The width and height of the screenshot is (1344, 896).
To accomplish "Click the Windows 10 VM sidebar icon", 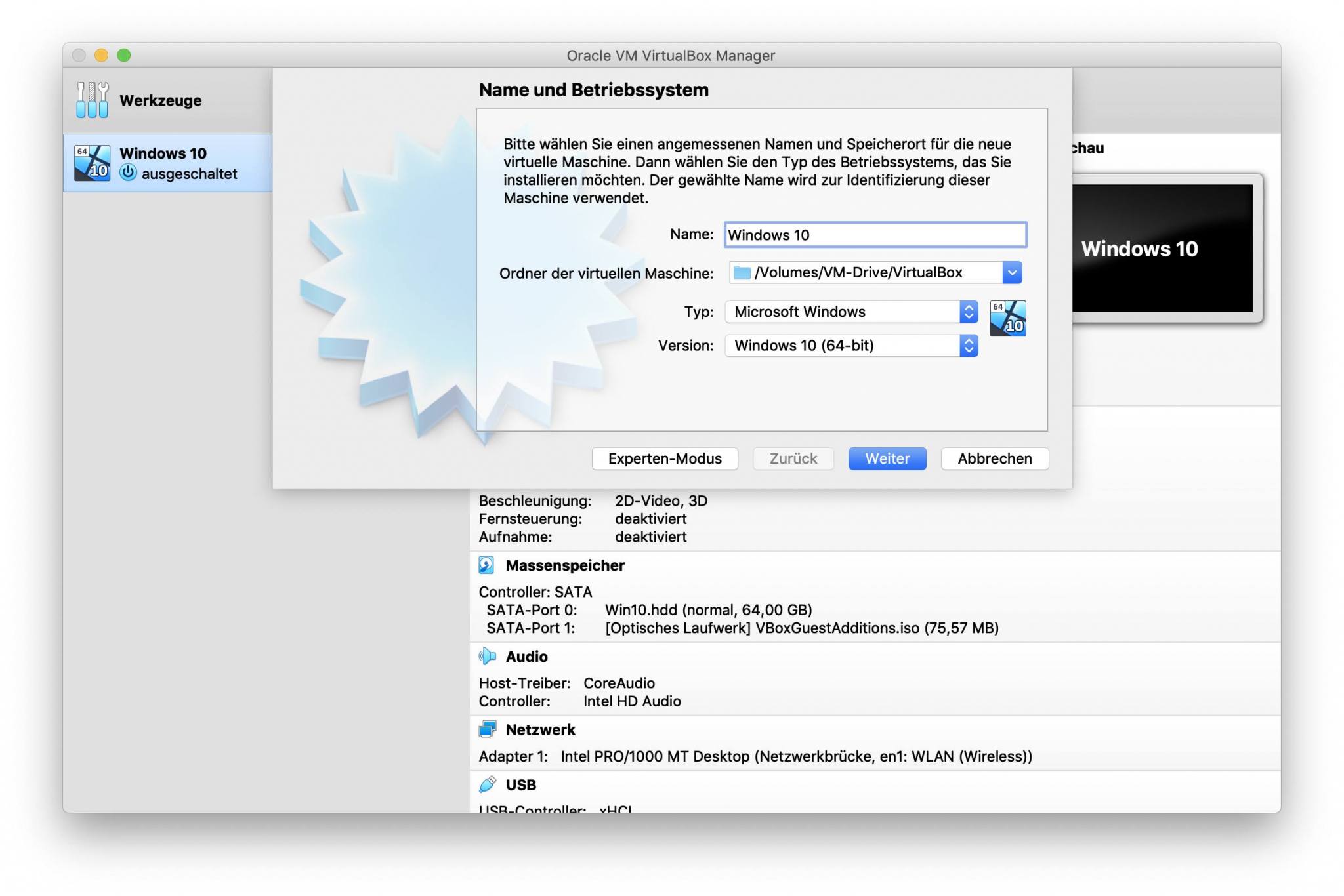I will click(92, 163).
